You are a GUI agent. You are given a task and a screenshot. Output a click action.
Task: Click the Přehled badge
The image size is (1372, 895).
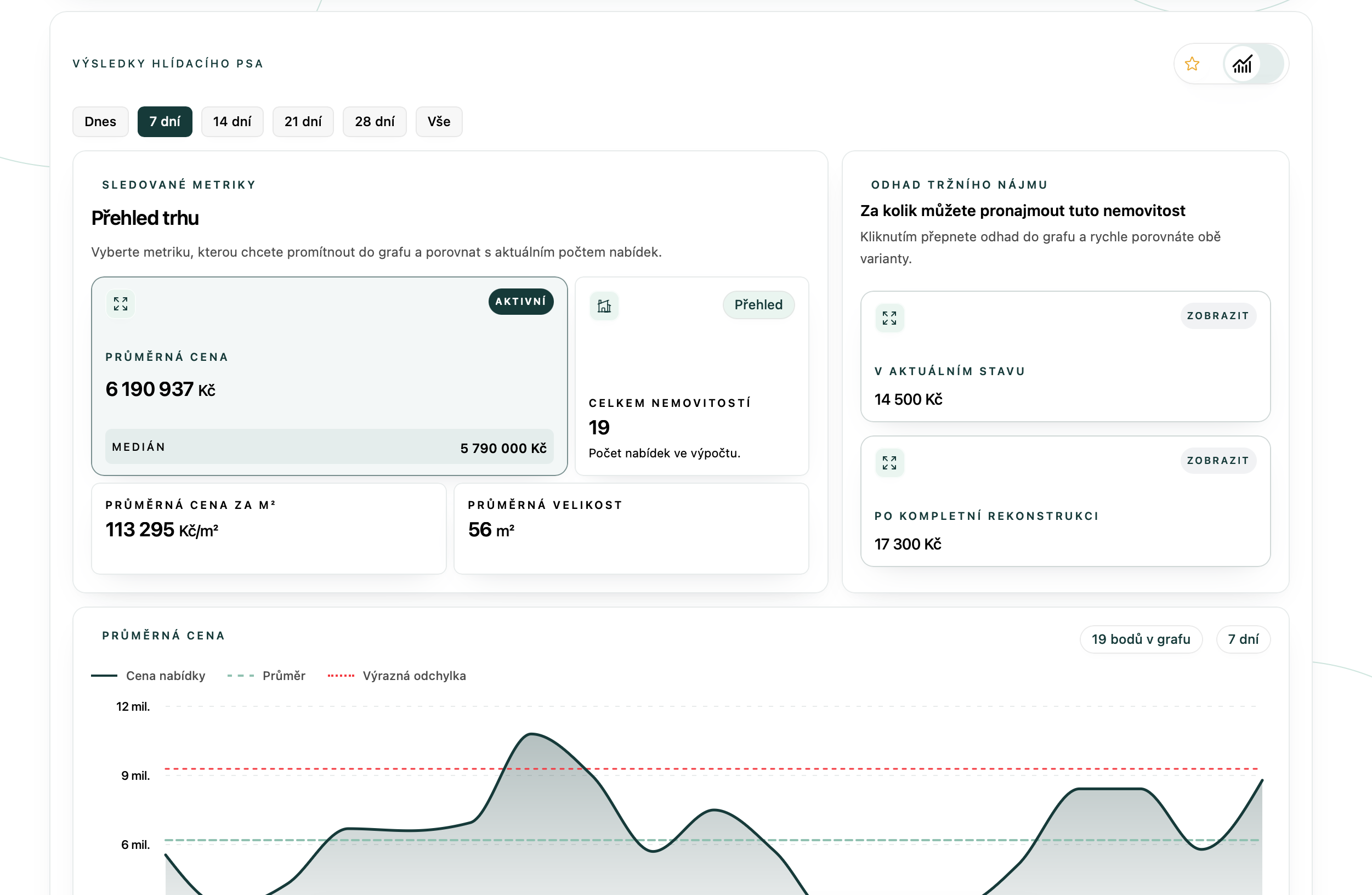(x=758, y=304)
